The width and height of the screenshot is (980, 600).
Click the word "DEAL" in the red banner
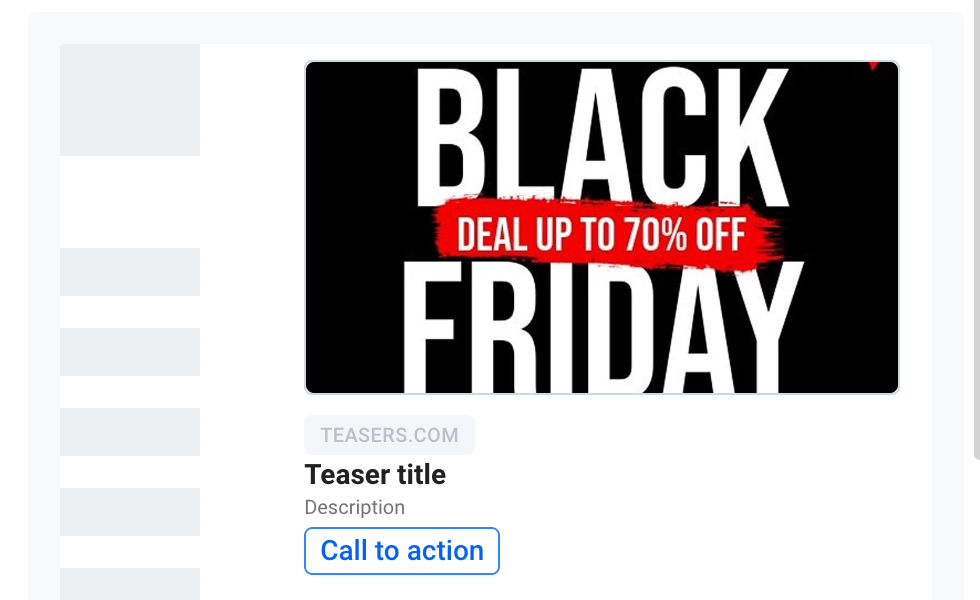tap(491, 236)
